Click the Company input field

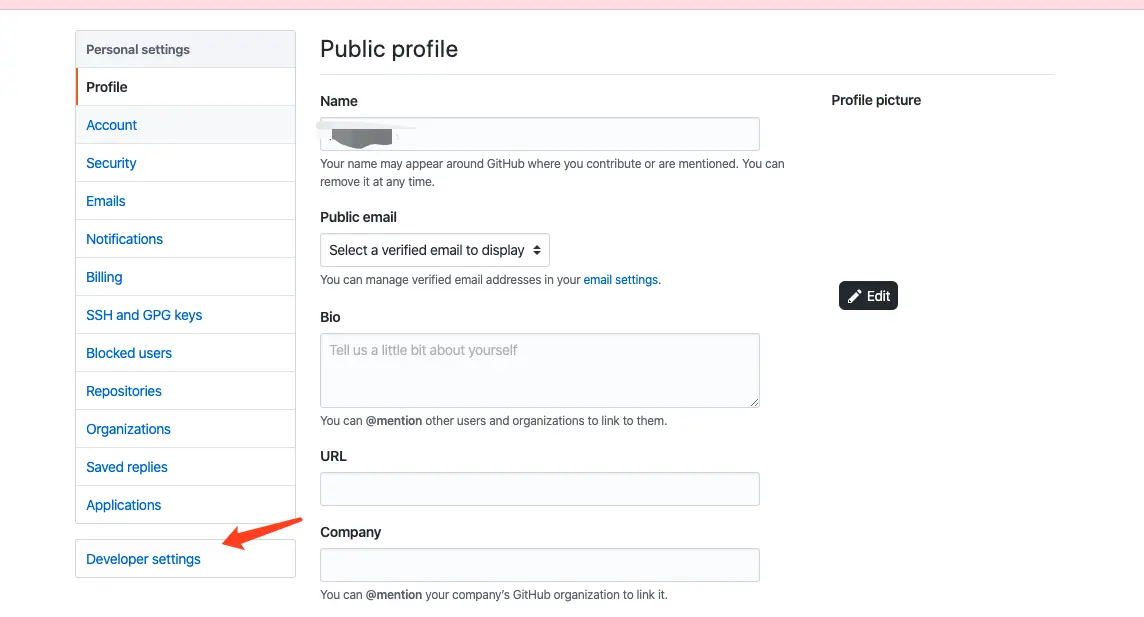(x=539, y=565)
